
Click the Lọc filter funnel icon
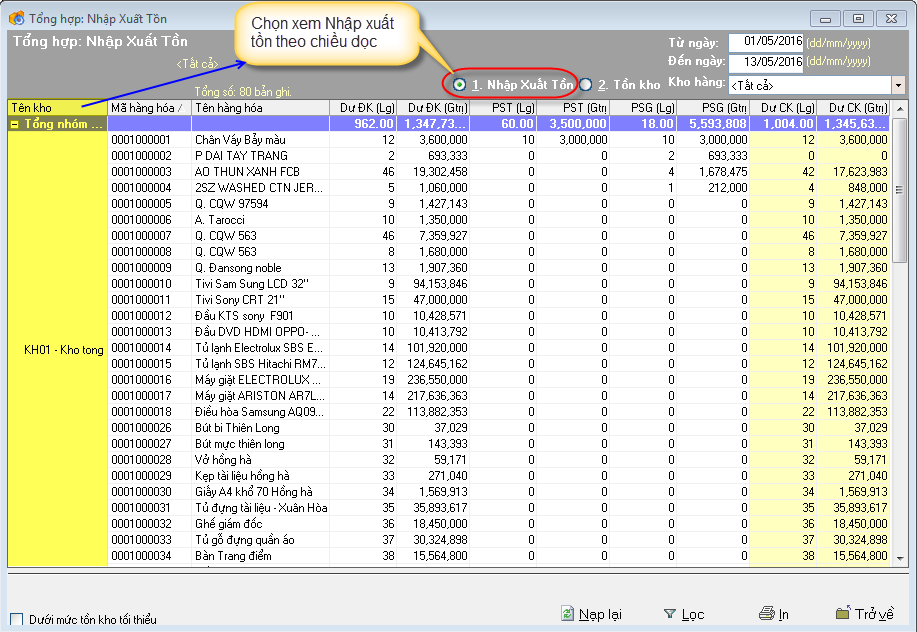[x=670, y=614]
